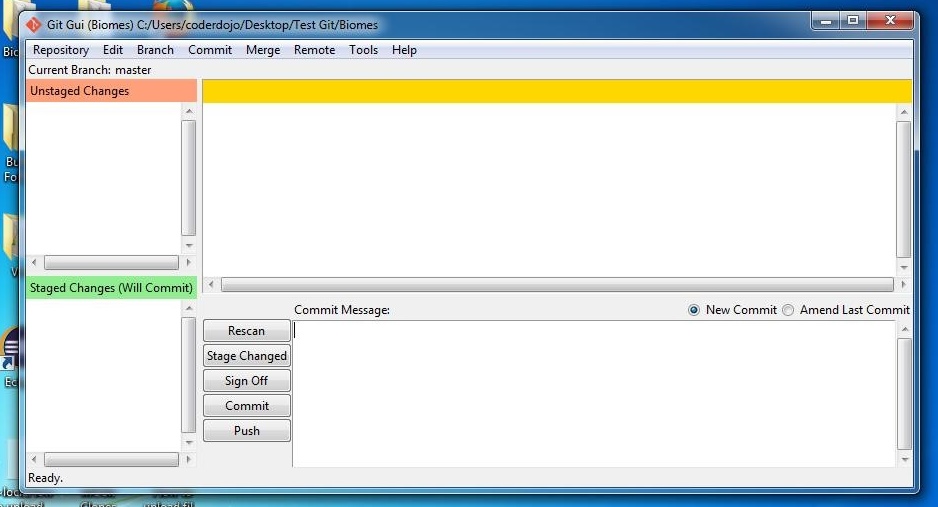The height and width of the screenshot is (507, 938).
Task: Open the Merge menu
Action: pos(263,50)
